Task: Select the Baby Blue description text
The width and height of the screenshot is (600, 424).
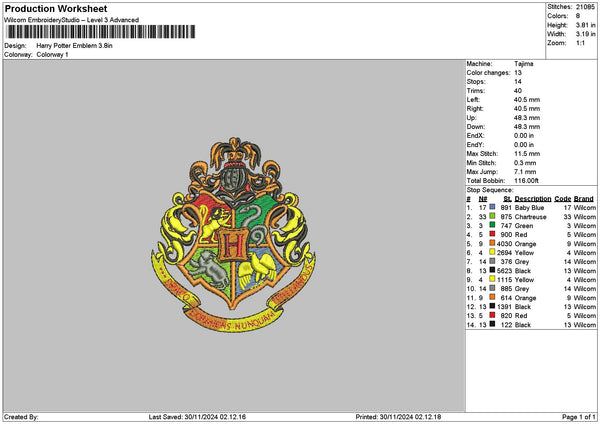Action: point(529,208)
